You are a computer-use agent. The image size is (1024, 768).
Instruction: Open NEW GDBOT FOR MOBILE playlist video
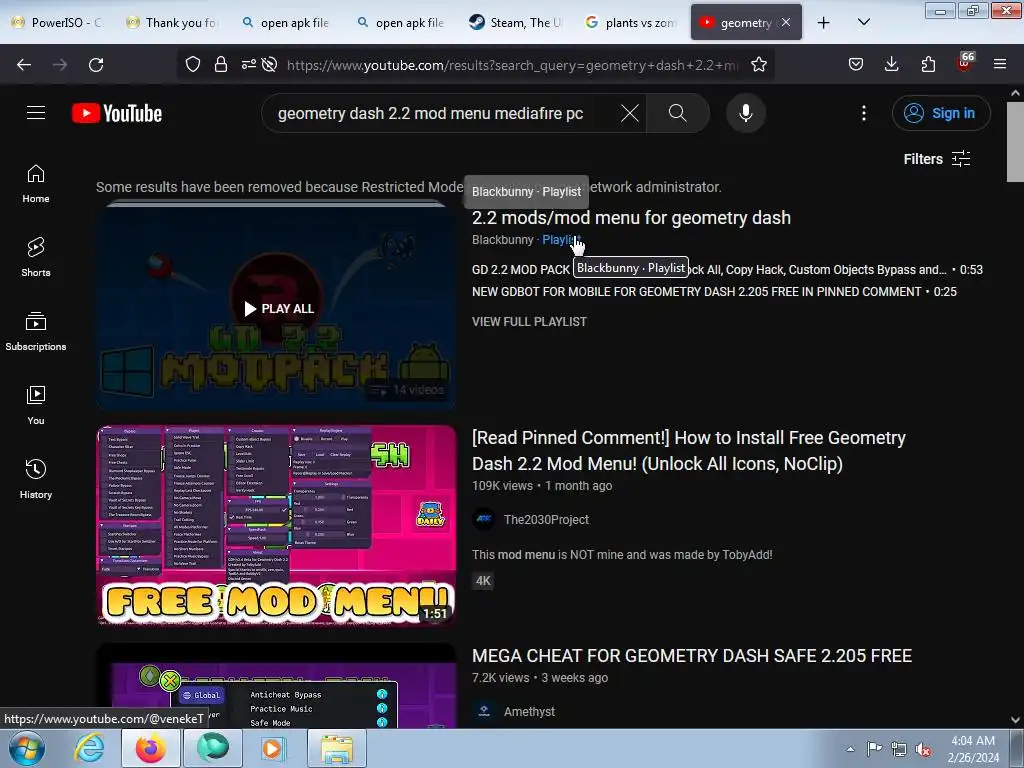[696, 292]
